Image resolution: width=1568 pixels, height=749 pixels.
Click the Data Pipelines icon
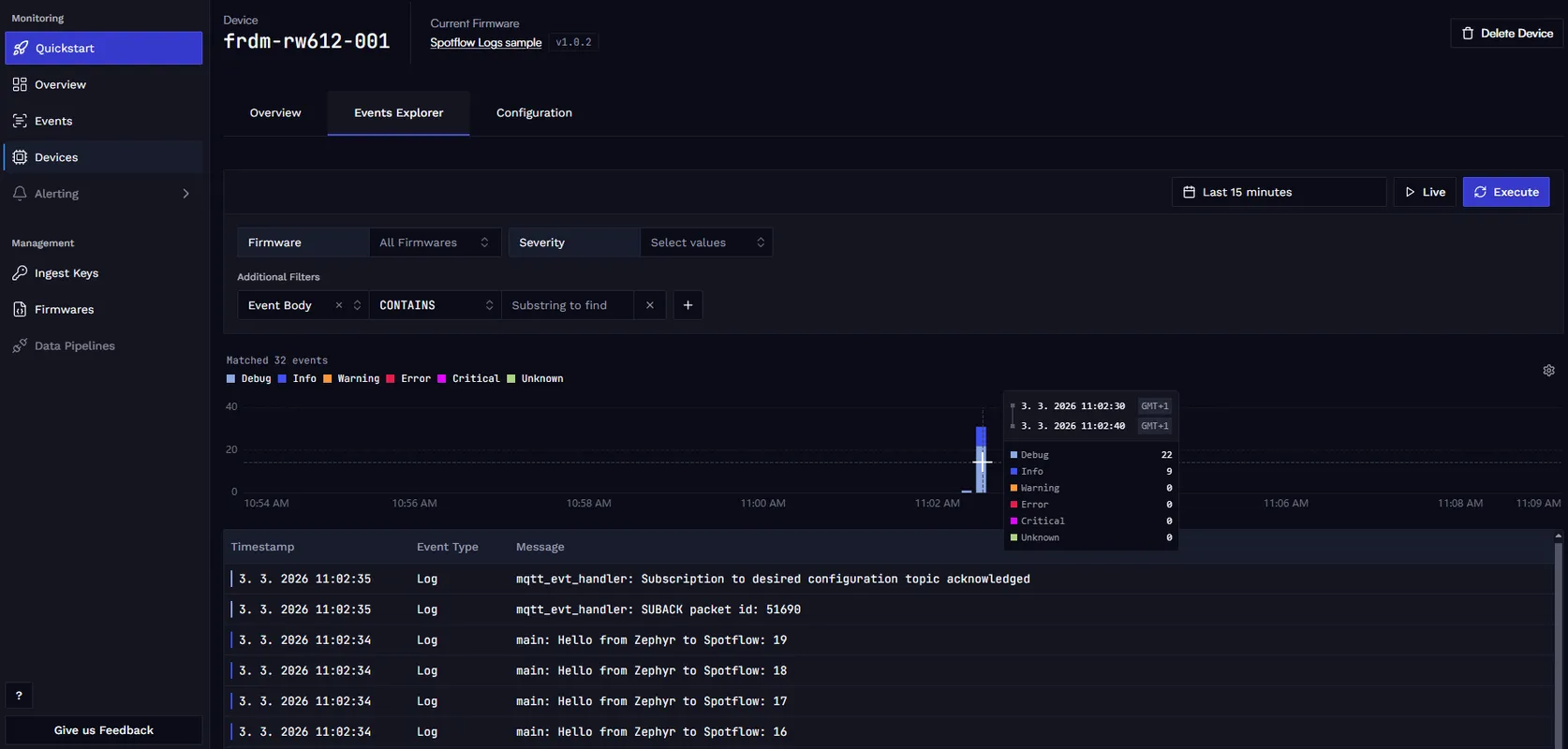pos(20,346)
